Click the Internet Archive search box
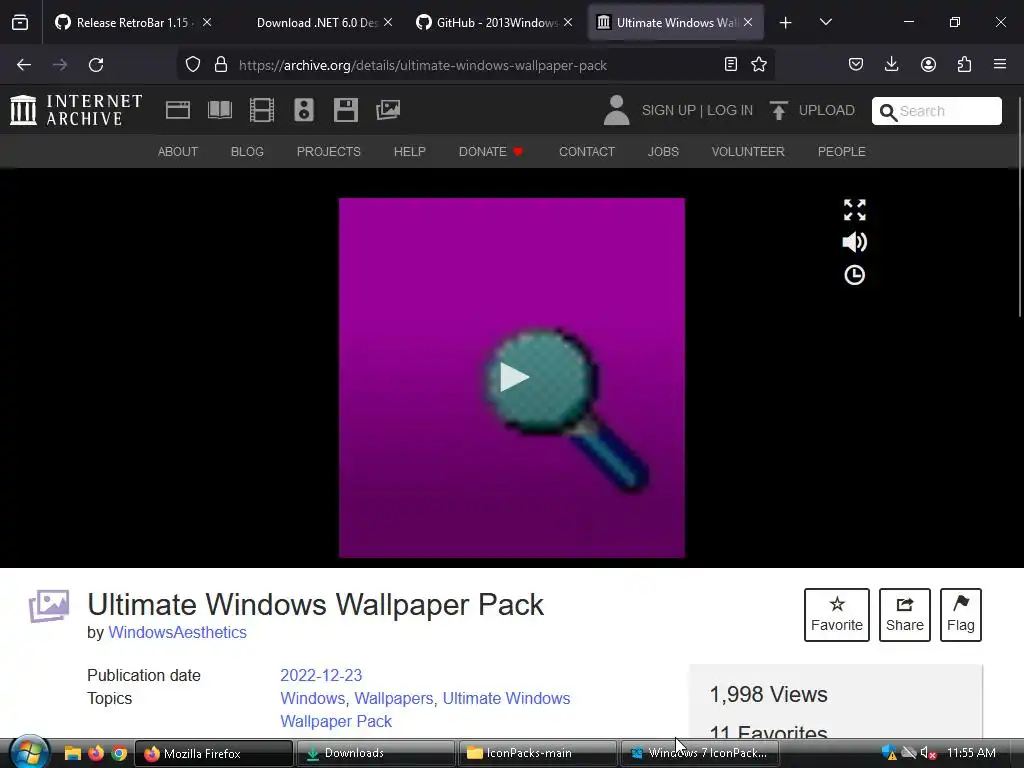This screenshot has width=1024, height=768. 936,111
